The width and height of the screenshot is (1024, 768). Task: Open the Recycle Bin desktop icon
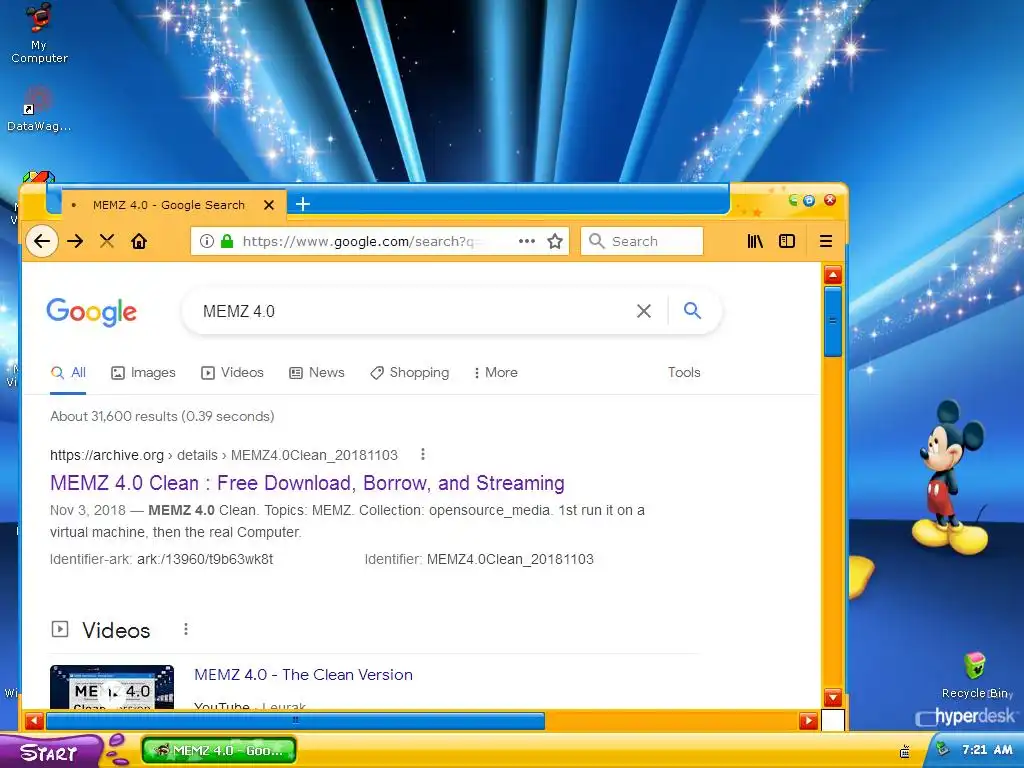coord(975,675)
